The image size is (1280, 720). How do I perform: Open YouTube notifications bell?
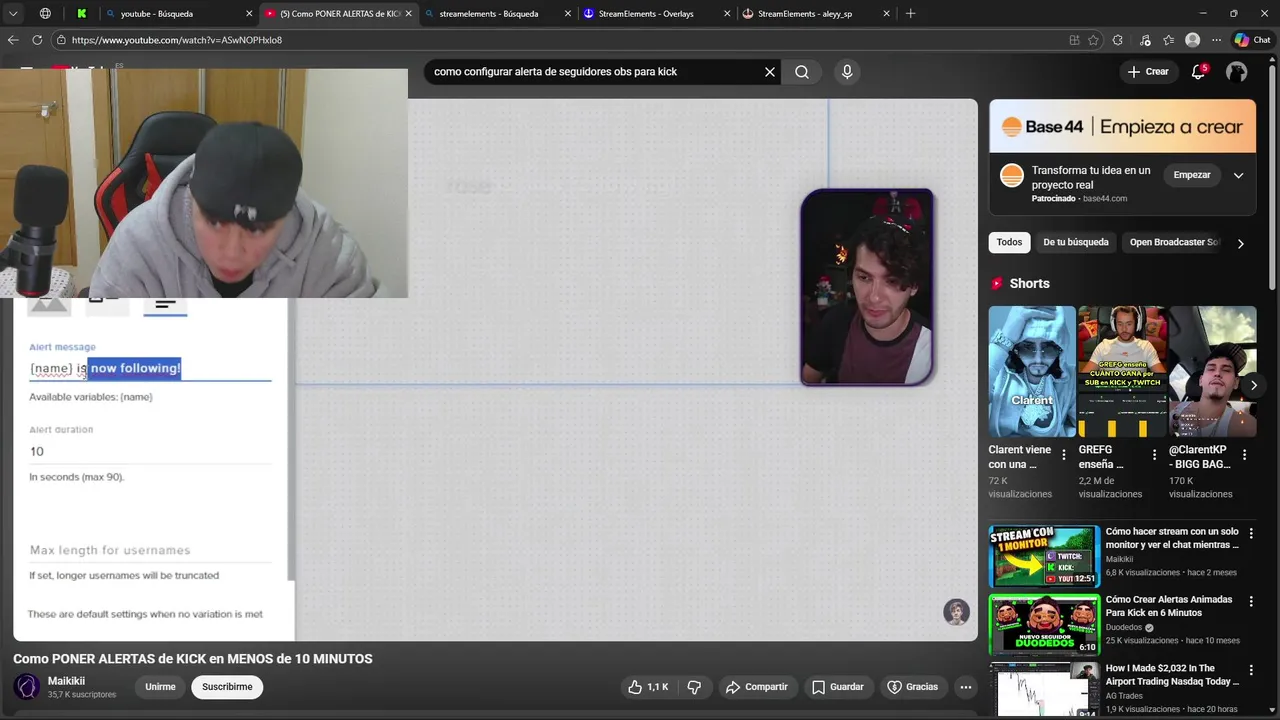1198,72
